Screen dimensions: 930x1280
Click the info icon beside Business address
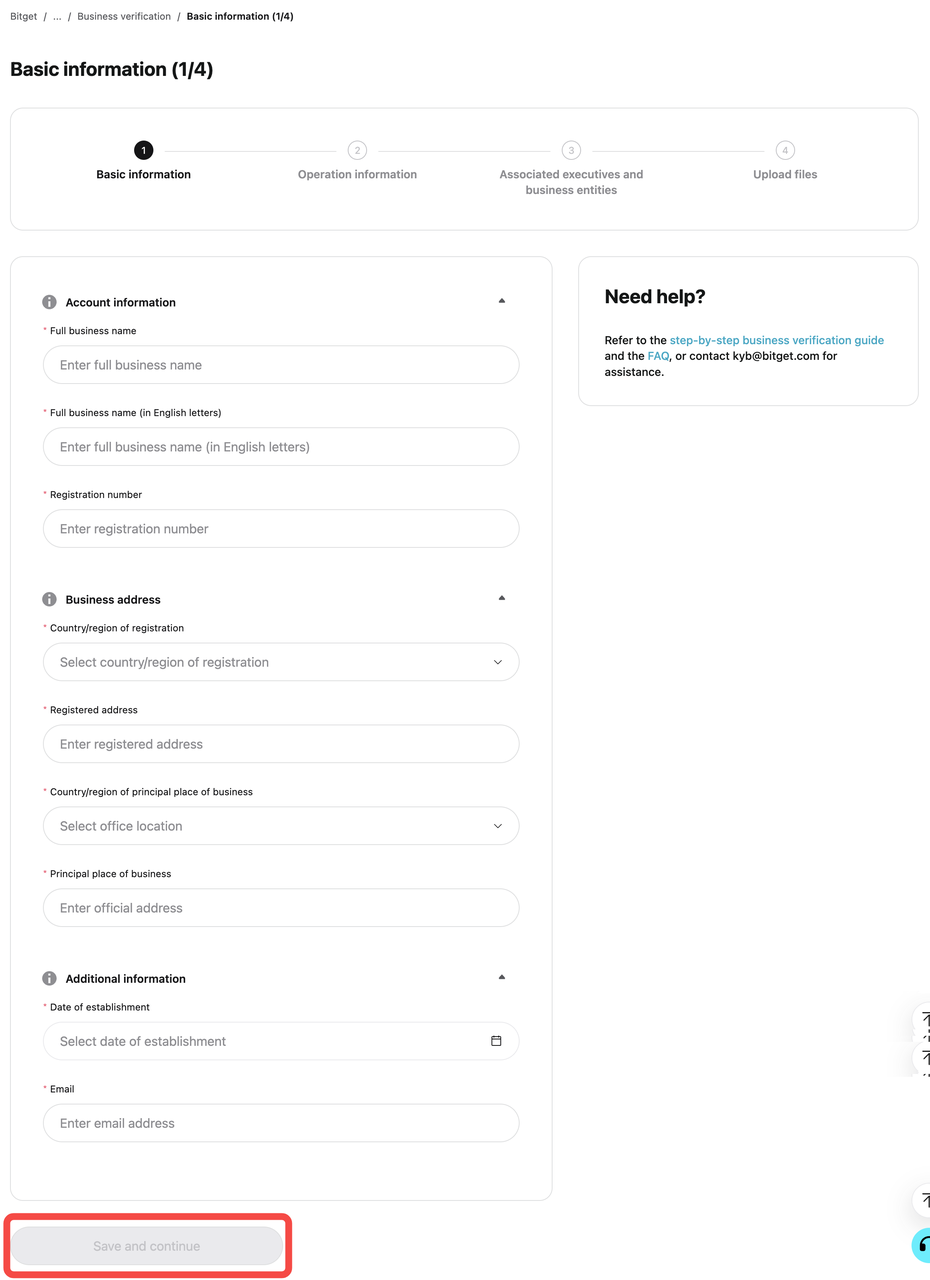point(48,599)
